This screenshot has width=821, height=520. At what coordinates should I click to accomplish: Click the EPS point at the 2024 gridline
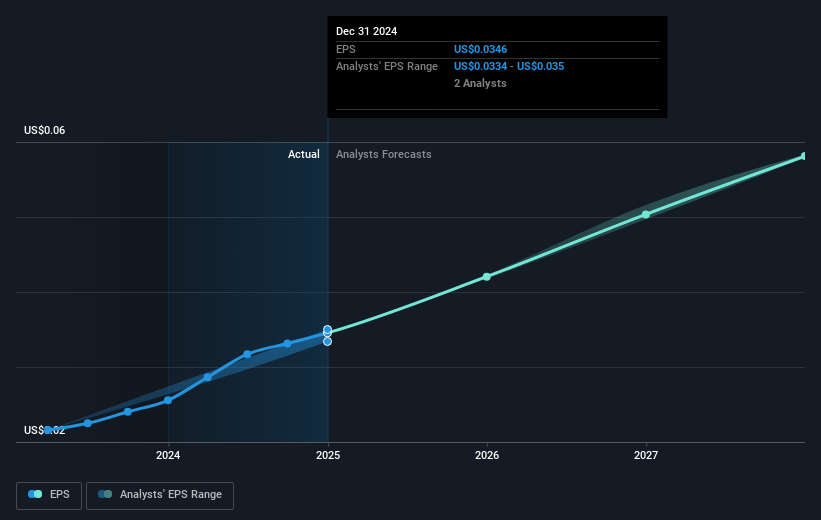pos(168,400)
